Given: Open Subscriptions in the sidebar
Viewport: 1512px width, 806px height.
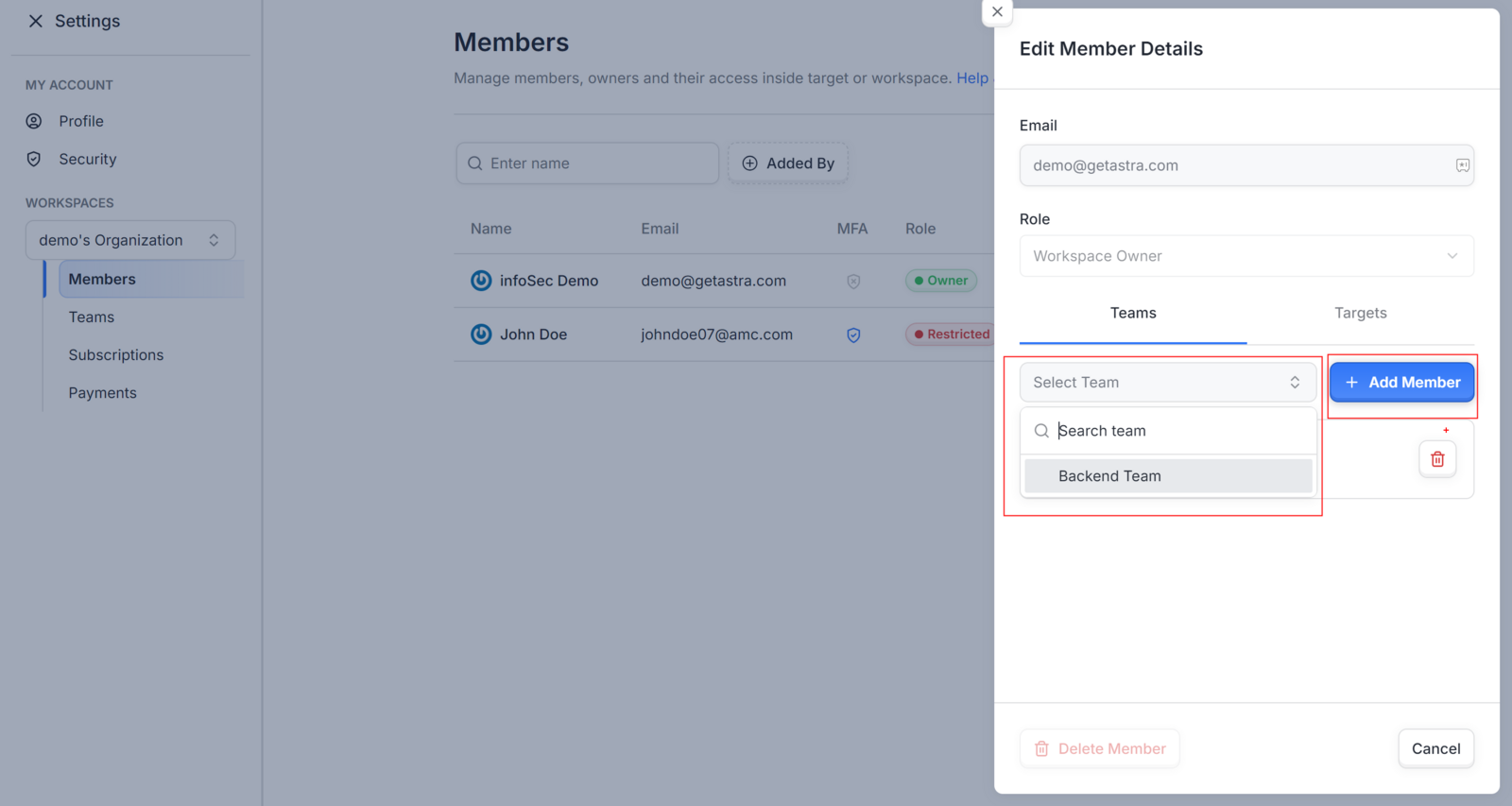Looking at the screenshot, I should point(116,355).
